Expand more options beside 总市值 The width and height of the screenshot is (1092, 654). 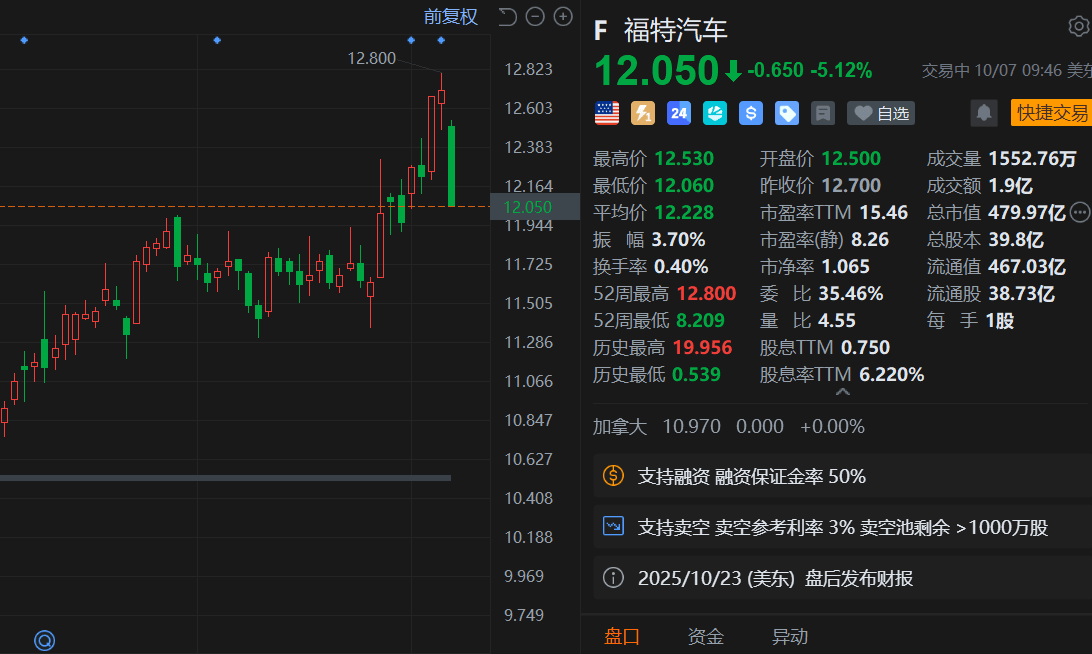1080,212
